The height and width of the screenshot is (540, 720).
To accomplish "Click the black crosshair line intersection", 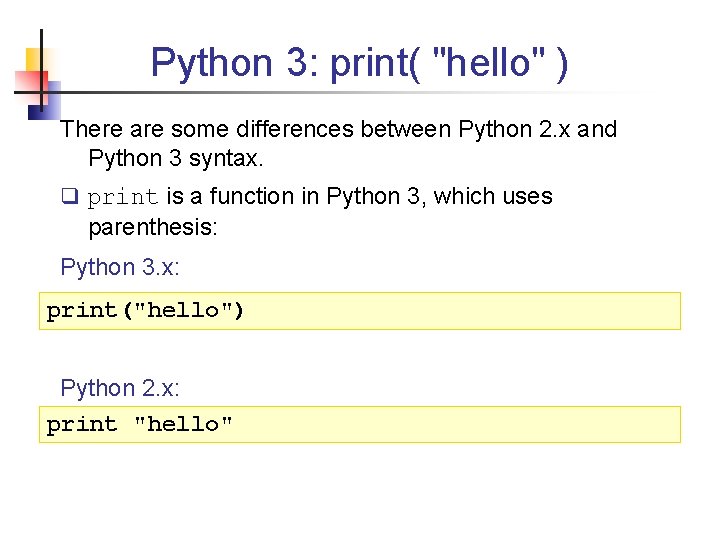I will (x=42, y=91).
